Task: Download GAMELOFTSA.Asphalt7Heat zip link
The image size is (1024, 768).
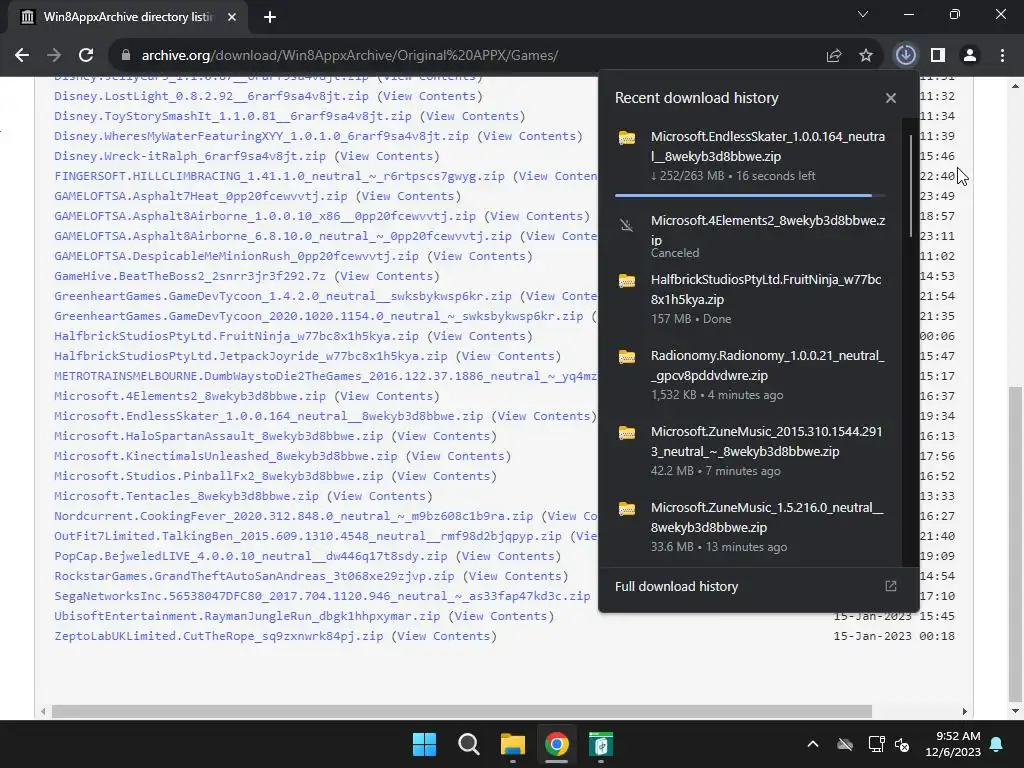Action: tap(200, 196)
